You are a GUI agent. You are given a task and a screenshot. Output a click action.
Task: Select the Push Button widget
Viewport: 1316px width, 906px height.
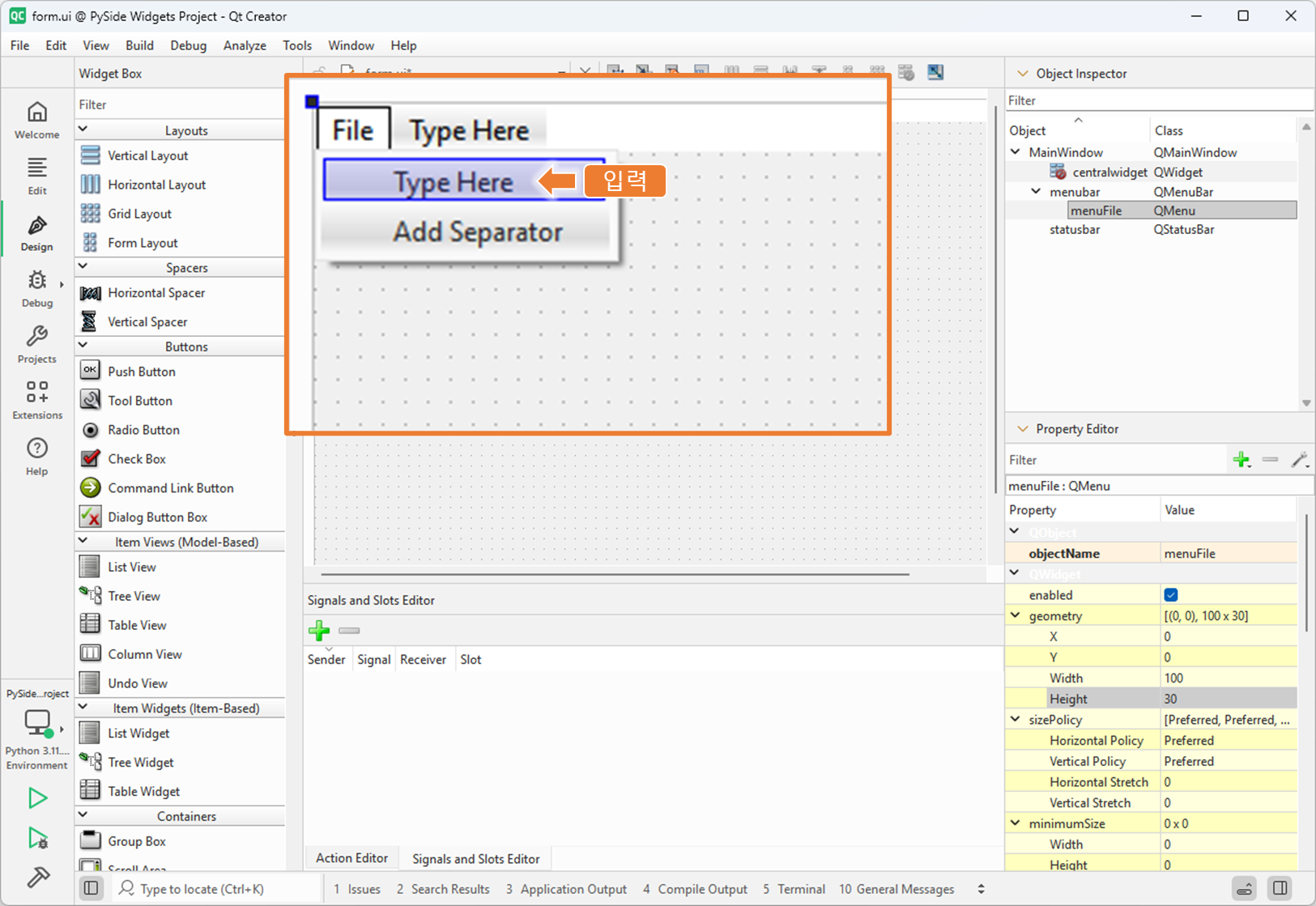coord(141,372)
